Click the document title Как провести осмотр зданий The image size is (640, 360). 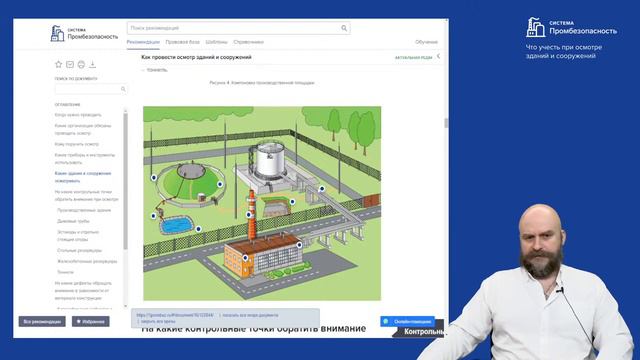[196, 57]
